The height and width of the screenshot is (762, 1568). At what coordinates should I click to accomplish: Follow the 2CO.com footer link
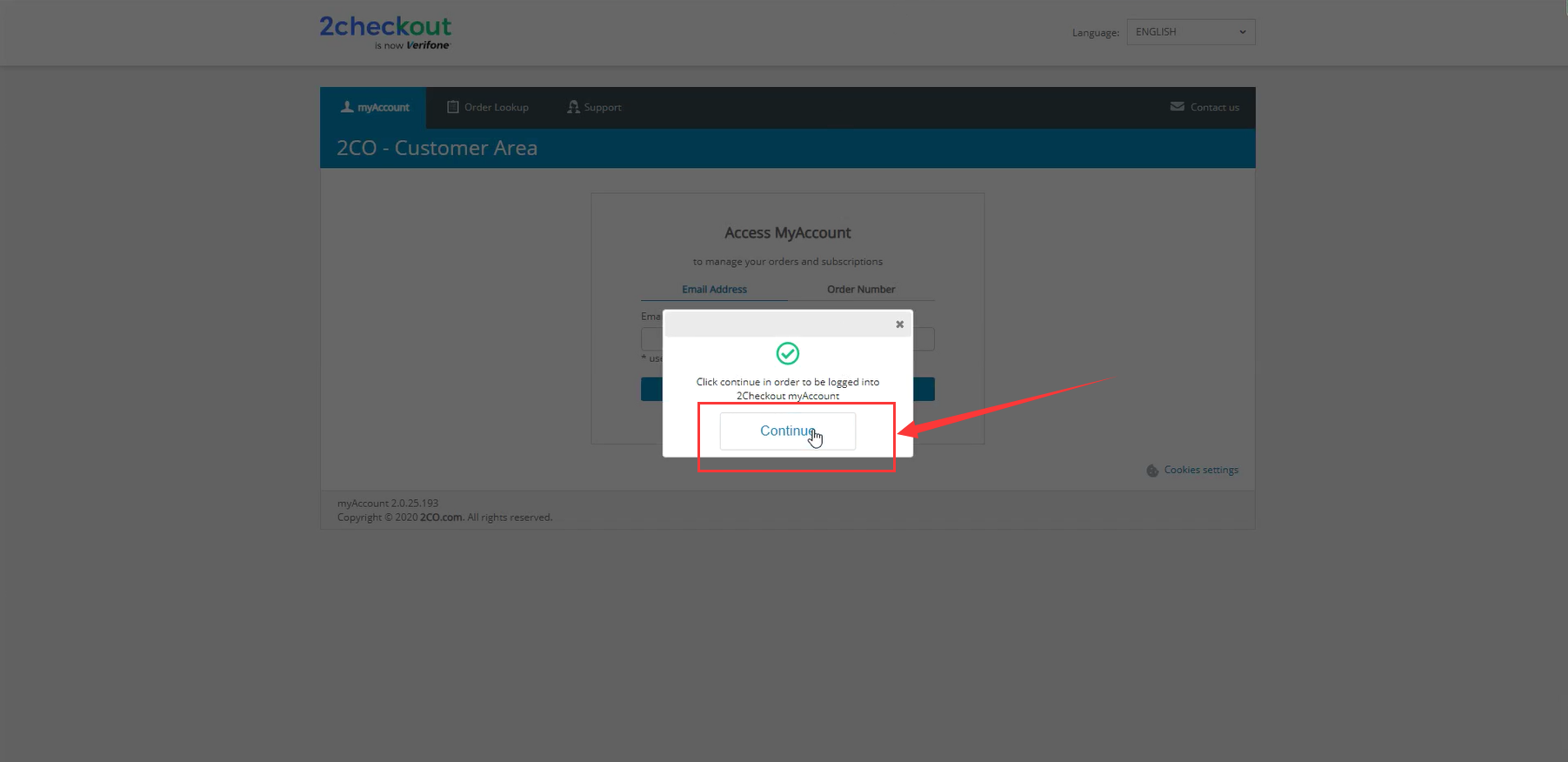click(441, 518)
